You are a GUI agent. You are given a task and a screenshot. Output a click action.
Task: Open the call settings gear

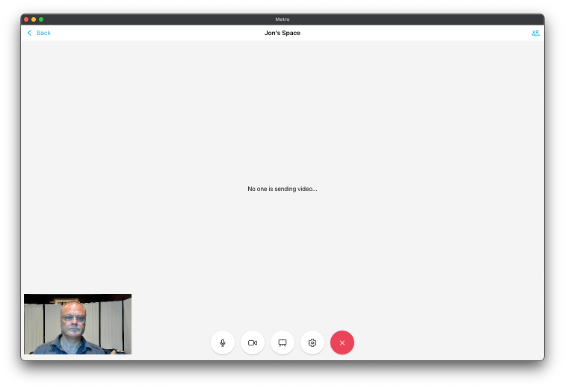(312, 343)
